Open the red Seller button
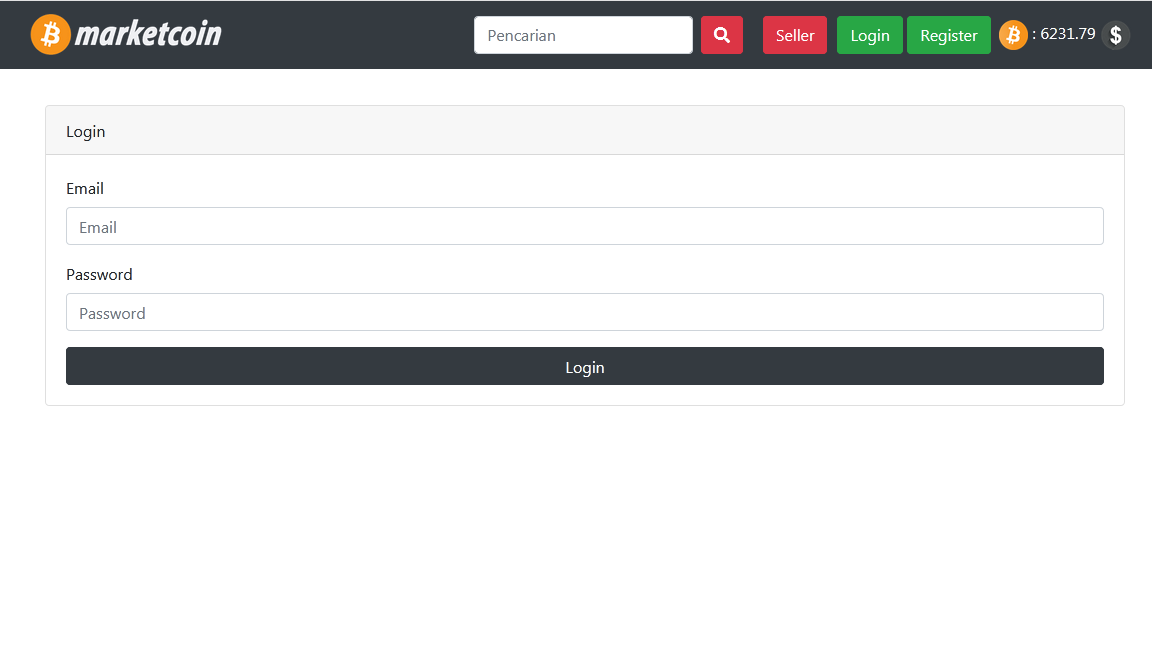1152x656 pixels. (x=794, y=35)
